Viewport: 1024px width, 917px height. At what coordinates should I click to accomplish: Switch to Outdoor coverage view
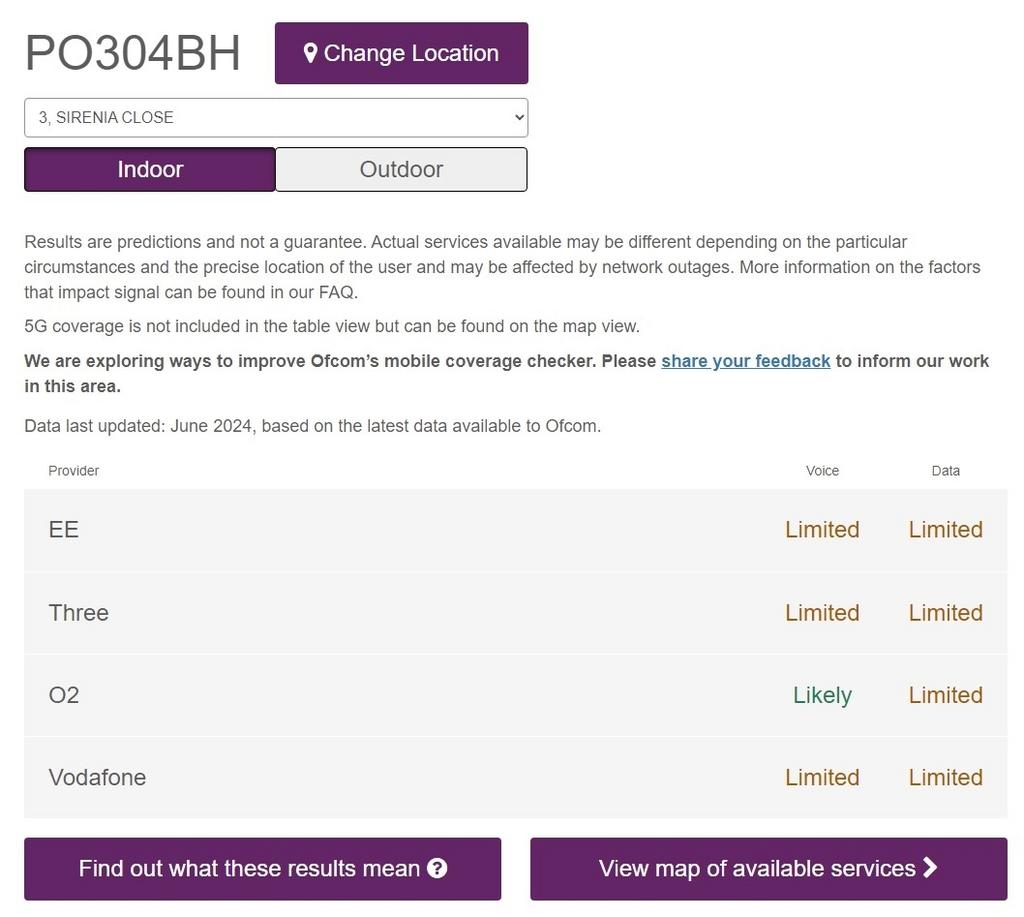tap(401, 169)
